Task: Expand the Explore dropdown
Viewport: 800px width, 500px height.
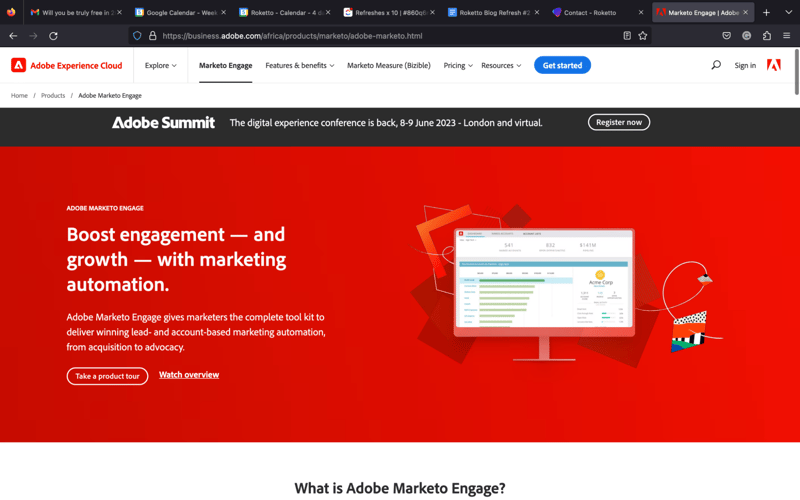Action: click(161, 65)
